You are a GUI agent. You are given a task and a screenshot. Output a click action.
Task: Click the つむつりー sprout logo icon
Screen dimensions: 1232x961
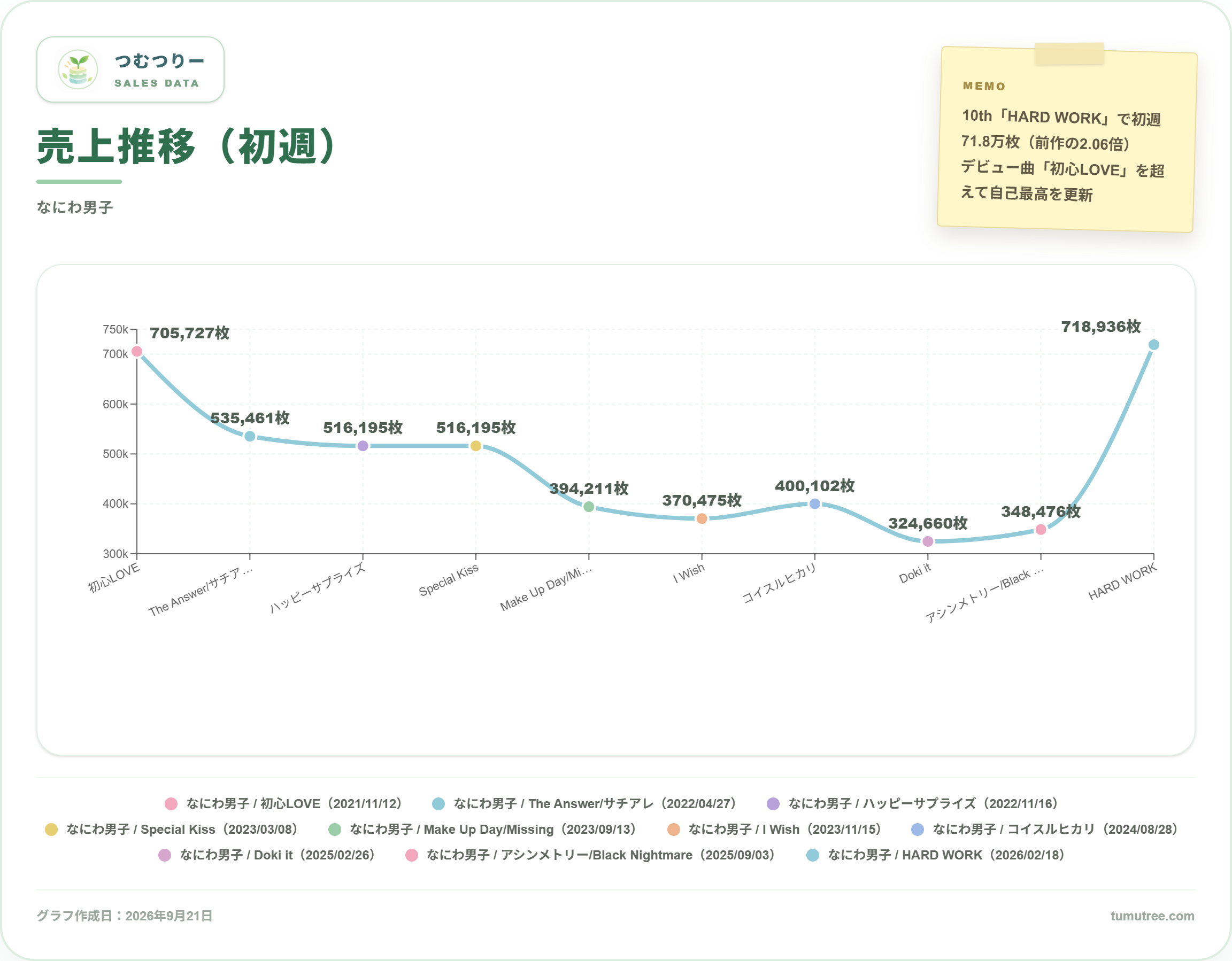tap(78, 69)
